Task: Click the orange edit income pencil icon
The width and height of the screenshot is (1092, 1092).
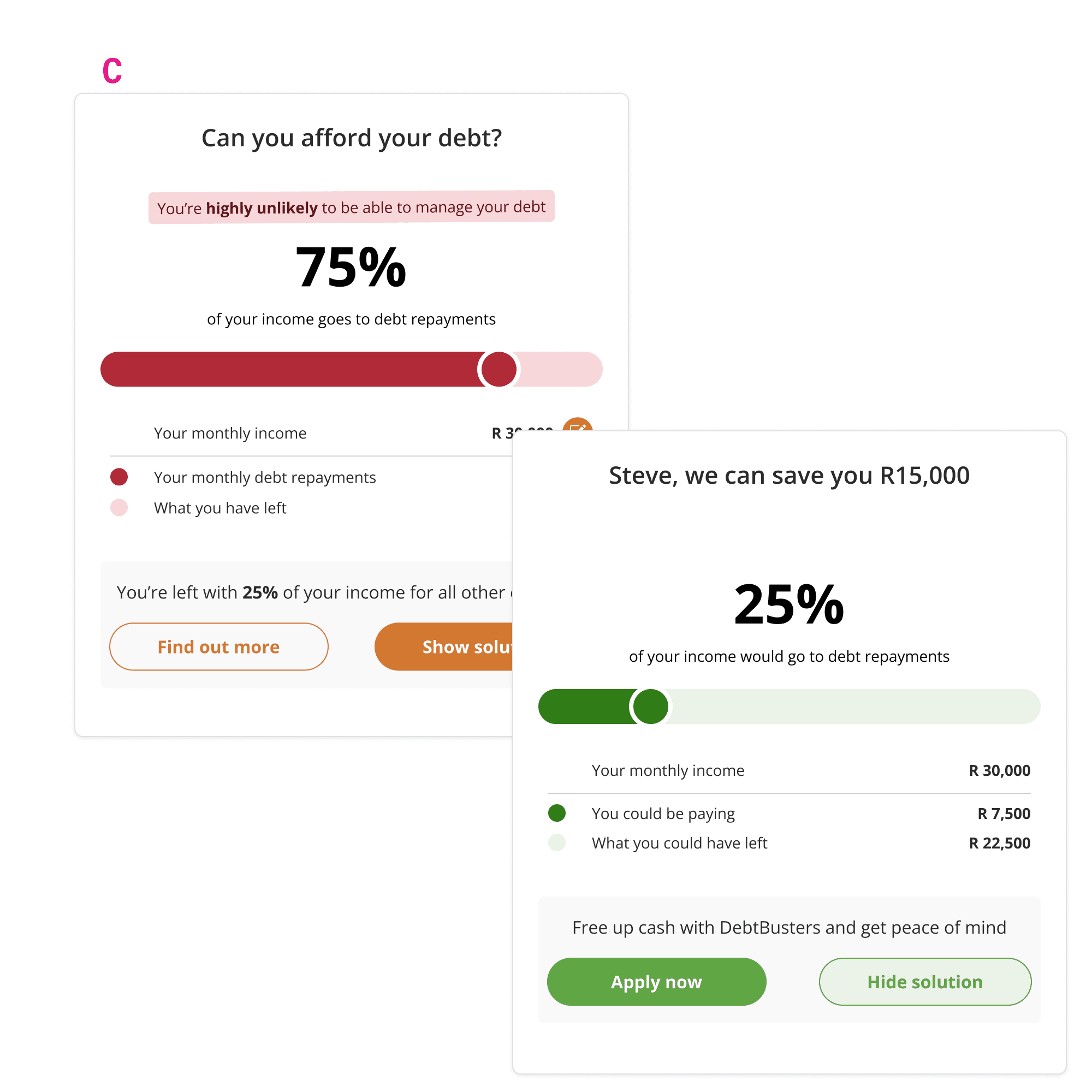Action: 577,425
